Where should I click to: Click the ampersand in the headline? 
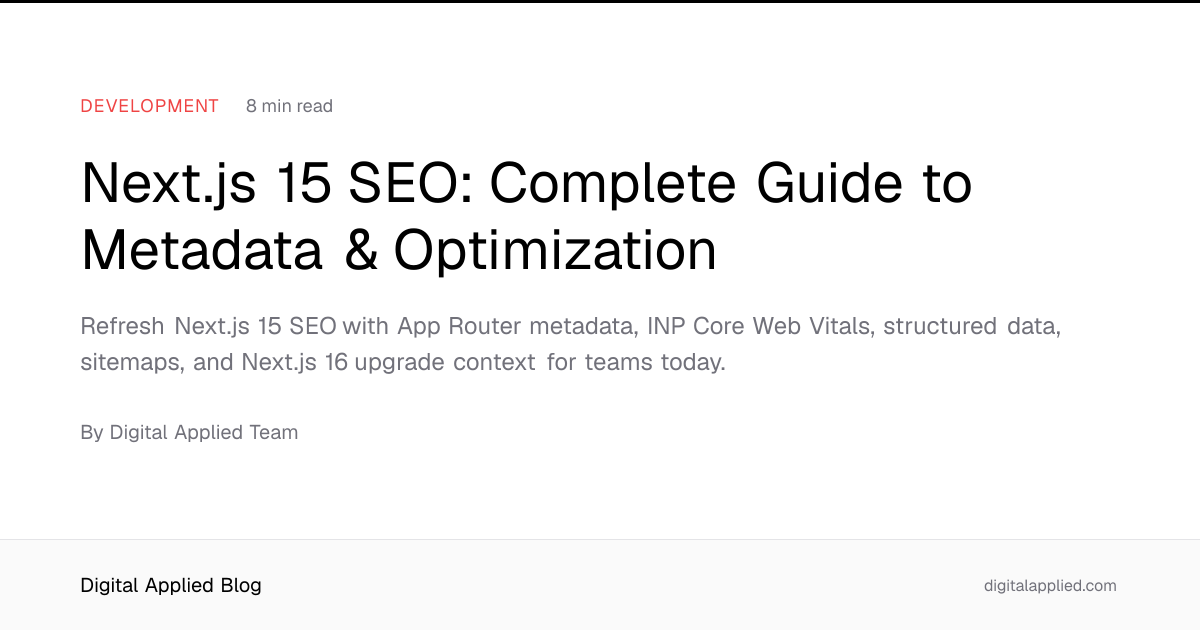coord(359,250)
